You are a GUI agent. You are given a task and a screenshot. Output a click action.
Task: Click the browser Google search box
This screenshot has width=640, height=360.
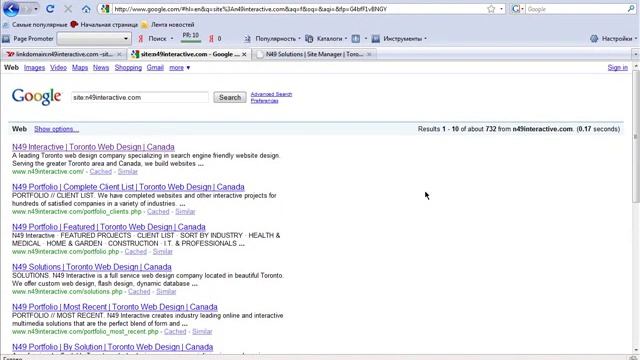pos(576,9)
